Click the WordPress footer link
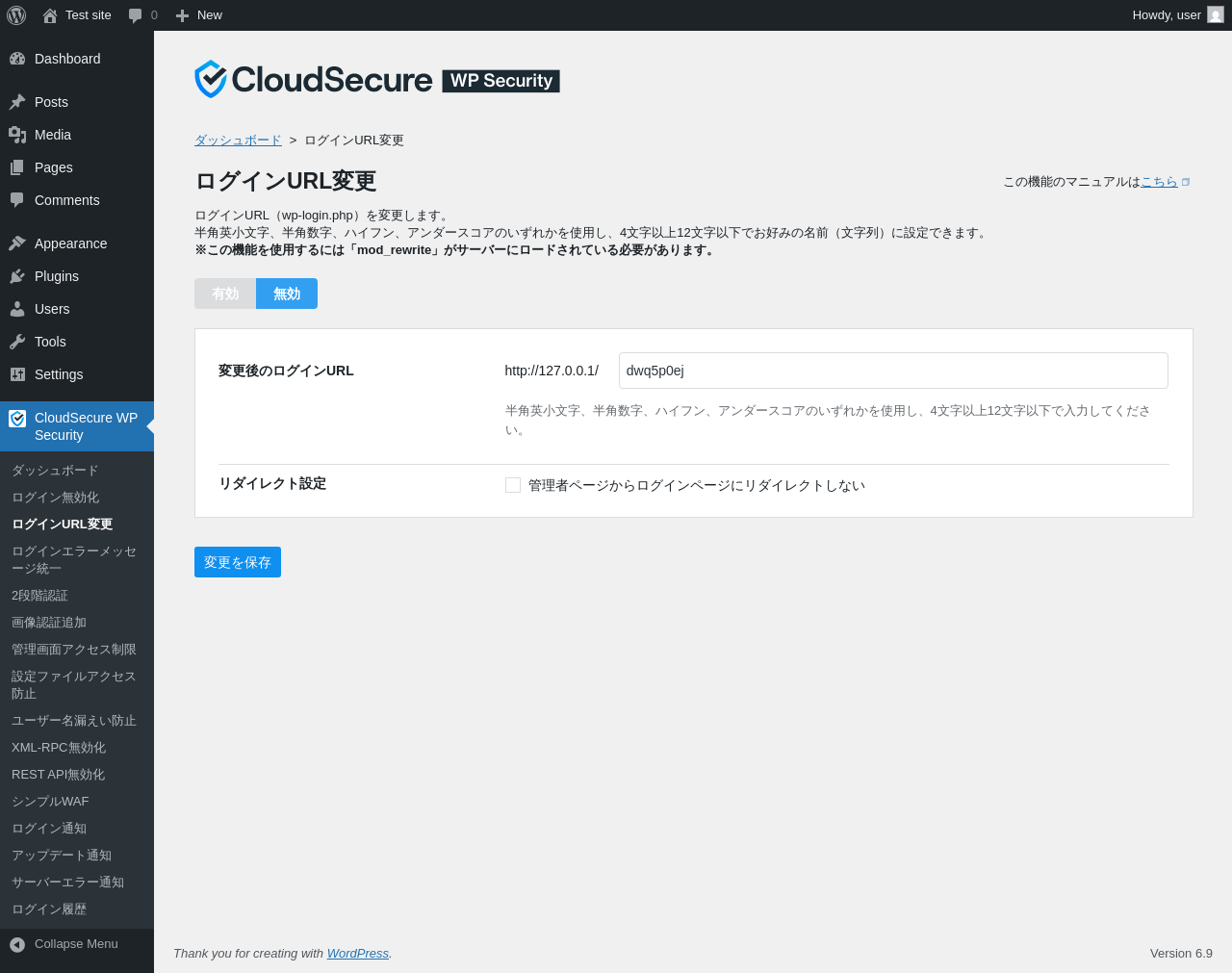This screenshot has height=973, width=1232. [357, 954]
